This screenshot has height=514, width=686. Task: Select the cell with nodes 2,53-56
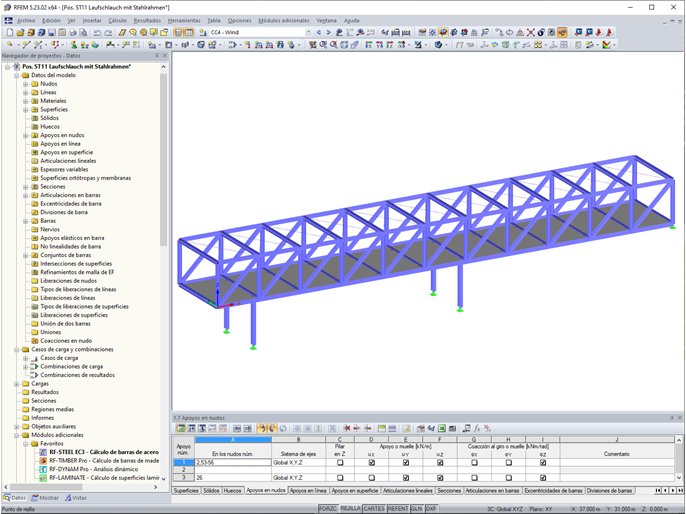(x=233, y=462)
